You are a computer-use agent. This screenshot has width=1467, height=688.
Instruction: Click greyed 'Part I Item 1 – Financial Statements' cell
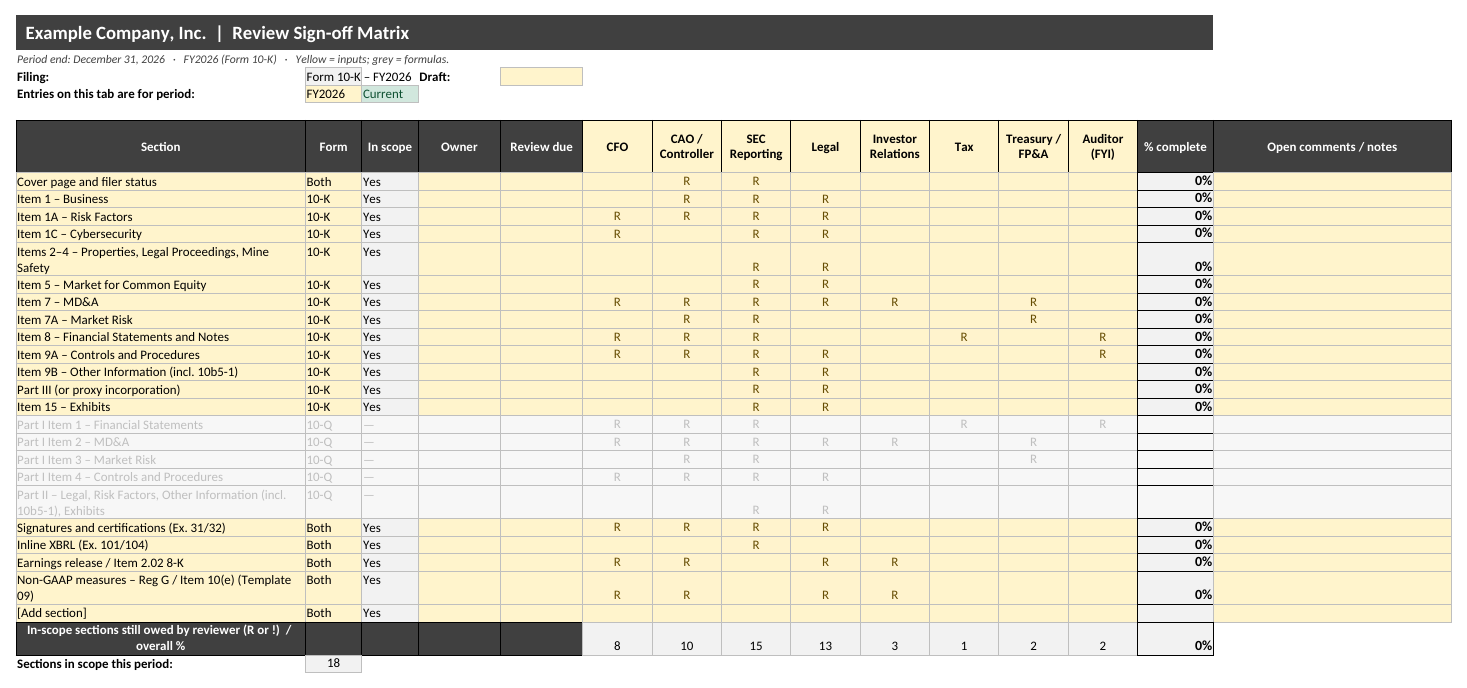[161, 425]
